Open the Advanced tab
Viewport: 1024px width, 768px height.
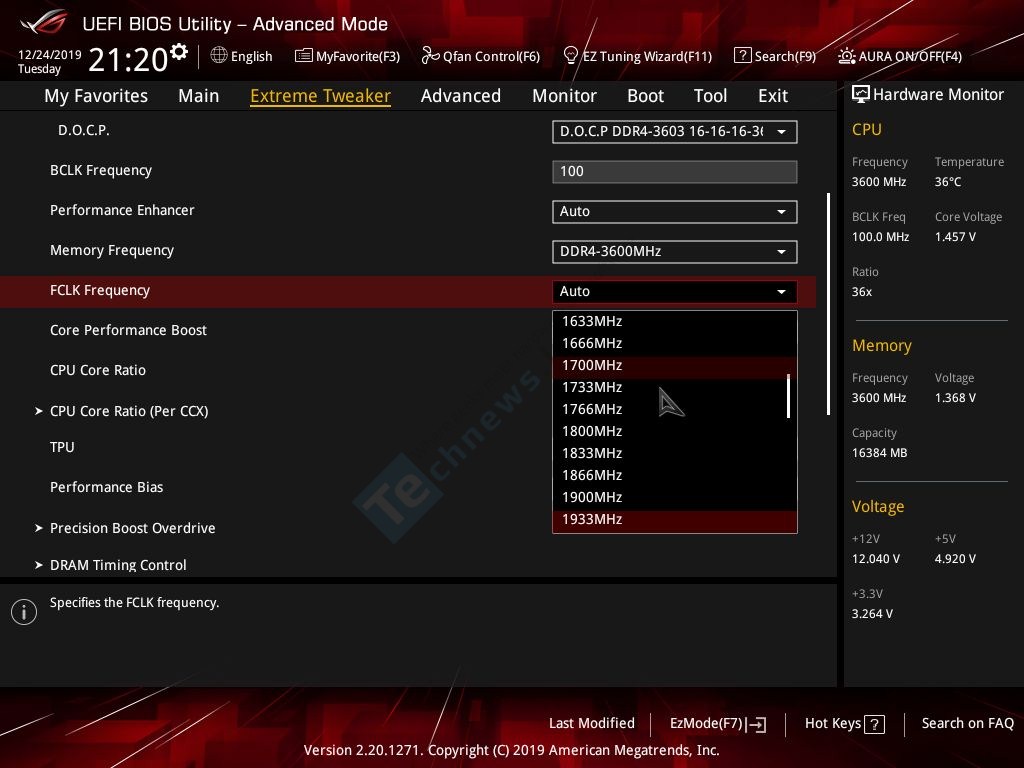tap(460, 96)
